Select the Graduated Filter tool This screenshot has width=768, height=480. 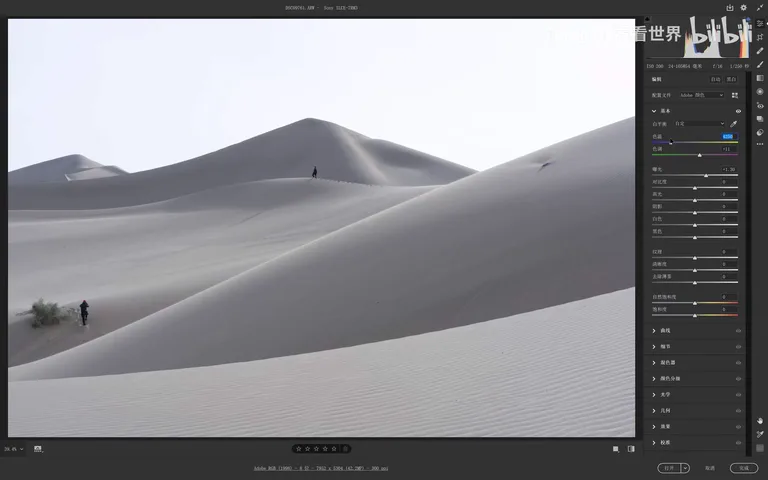click(x=760, y=78)
